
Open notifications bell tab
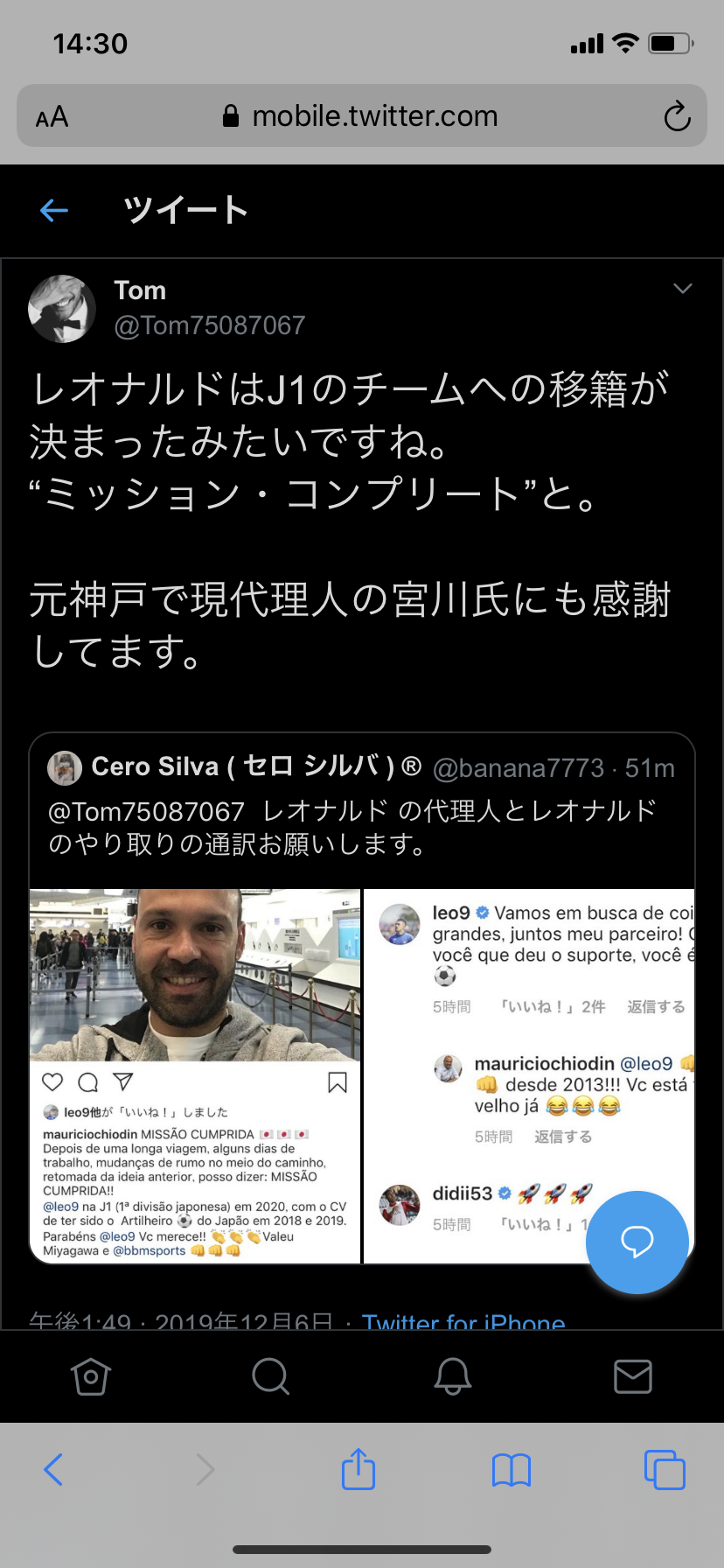[453, 1376]
